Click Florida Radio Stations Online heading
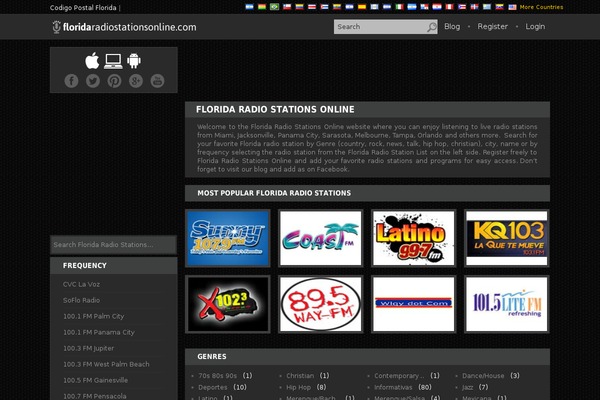The height and width of the screenshot is (400, 600). coord(275,109)
